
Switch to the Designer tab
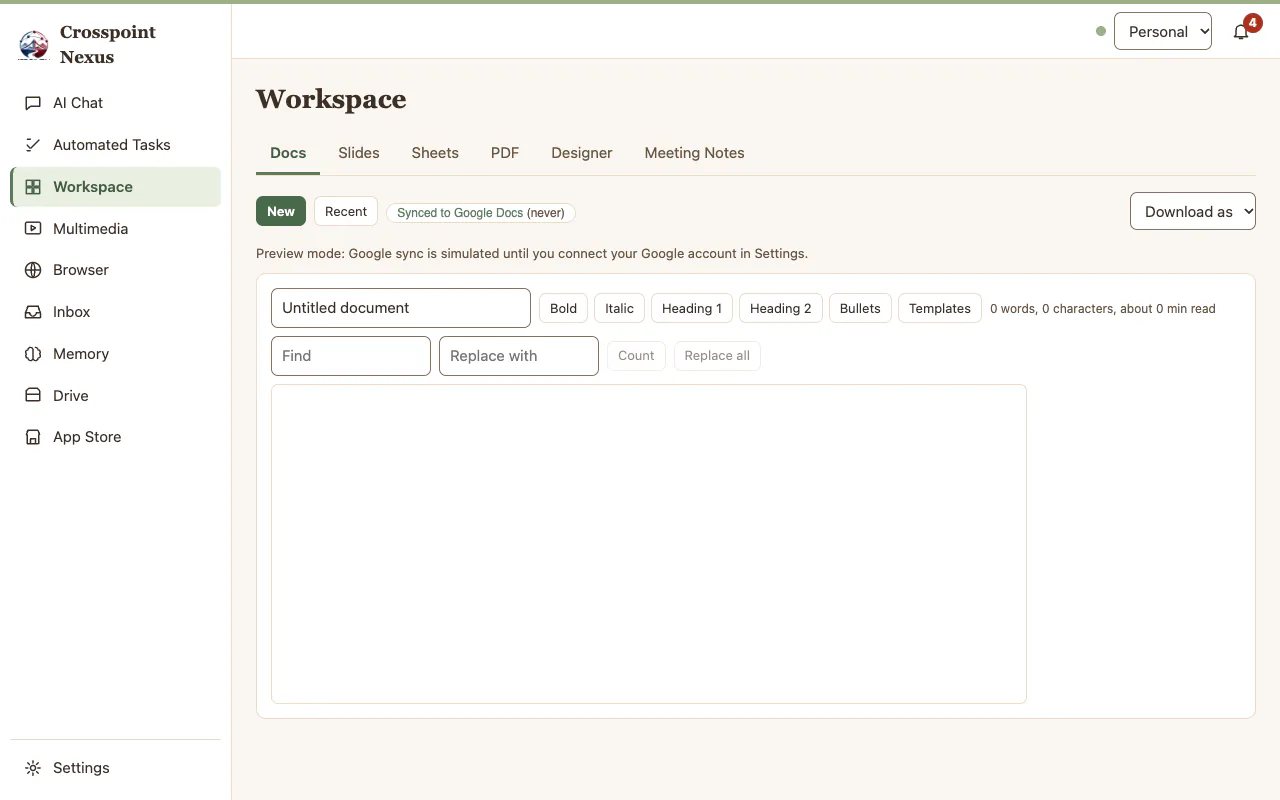(x=582, y=153)
